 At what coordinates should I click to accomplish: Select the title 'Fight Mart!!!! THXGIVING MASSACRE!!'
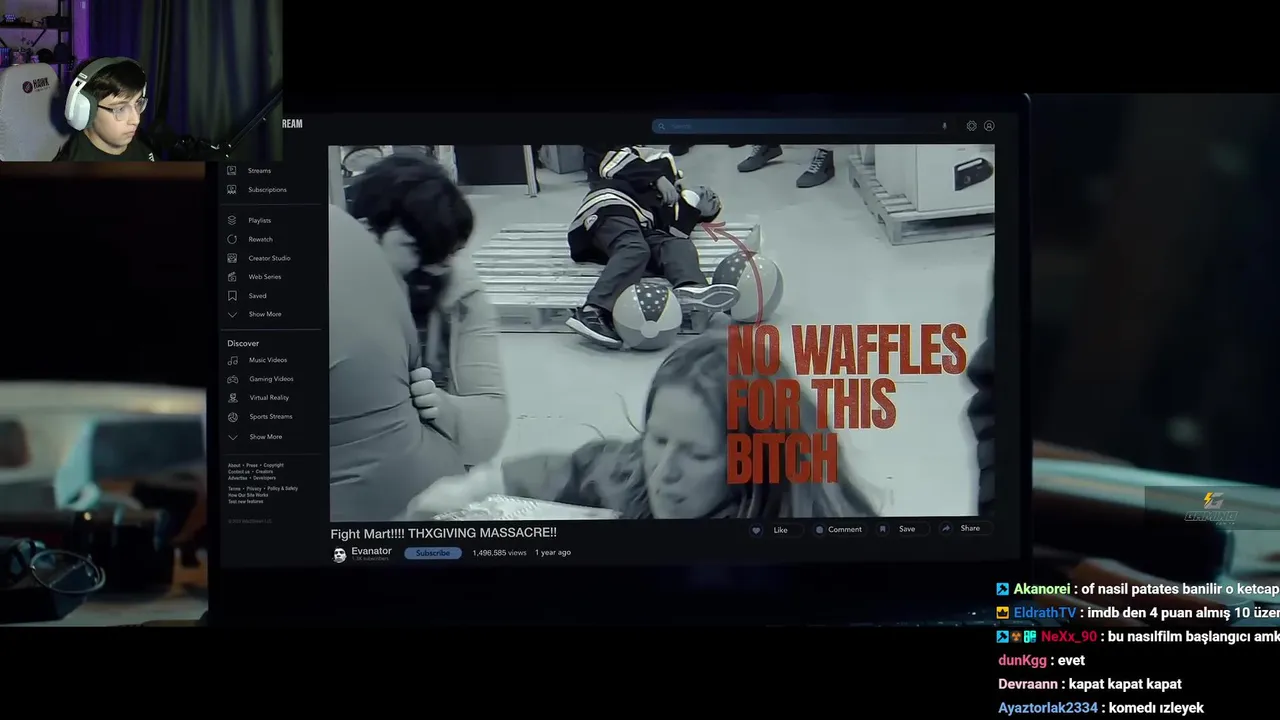point(443,533)
